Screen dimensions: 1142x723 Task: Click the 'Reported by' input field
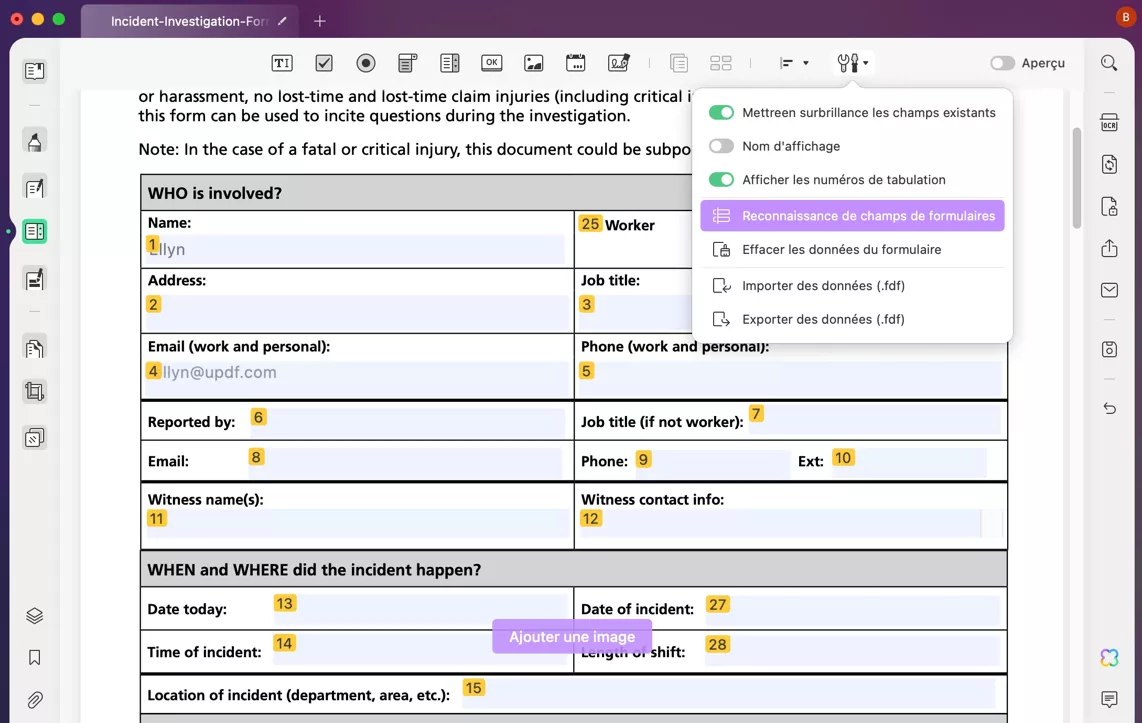coord(410,423)
